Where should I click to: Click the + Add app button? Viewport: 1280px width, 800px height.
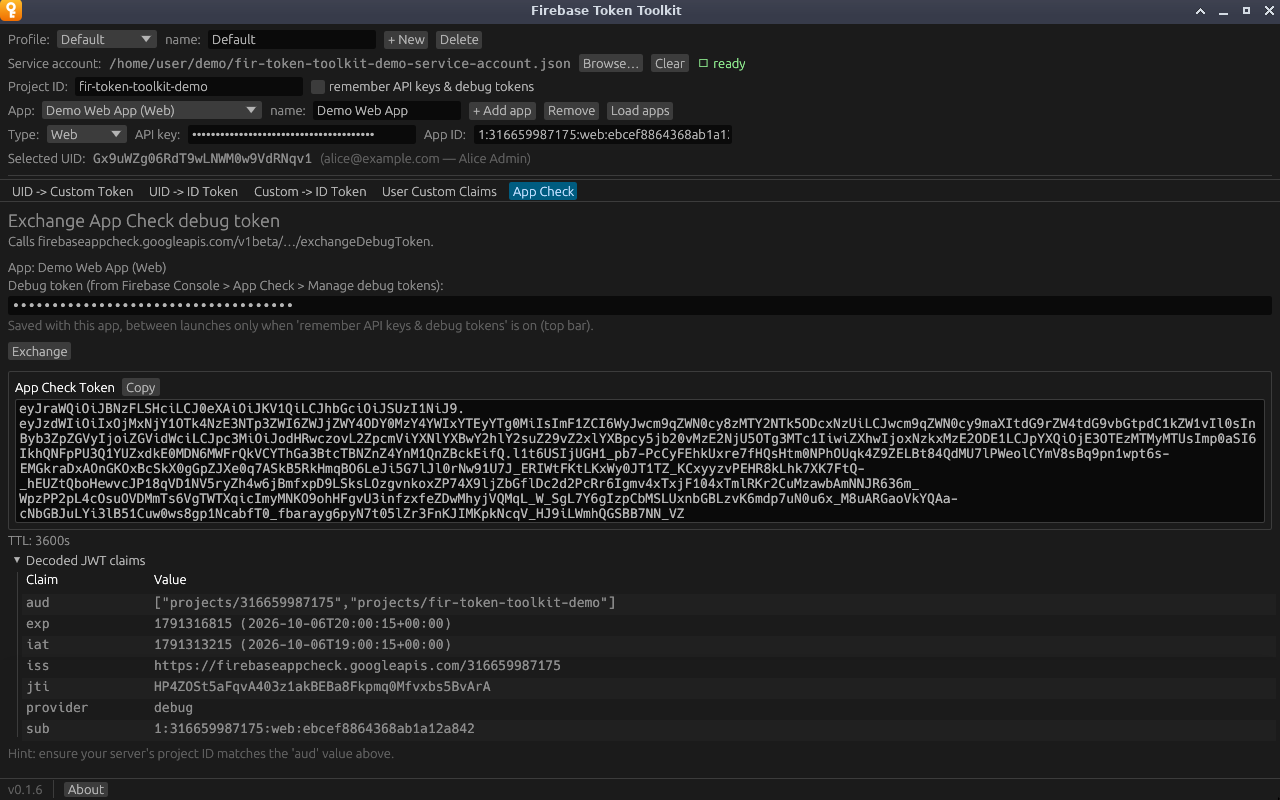point(503,111)
